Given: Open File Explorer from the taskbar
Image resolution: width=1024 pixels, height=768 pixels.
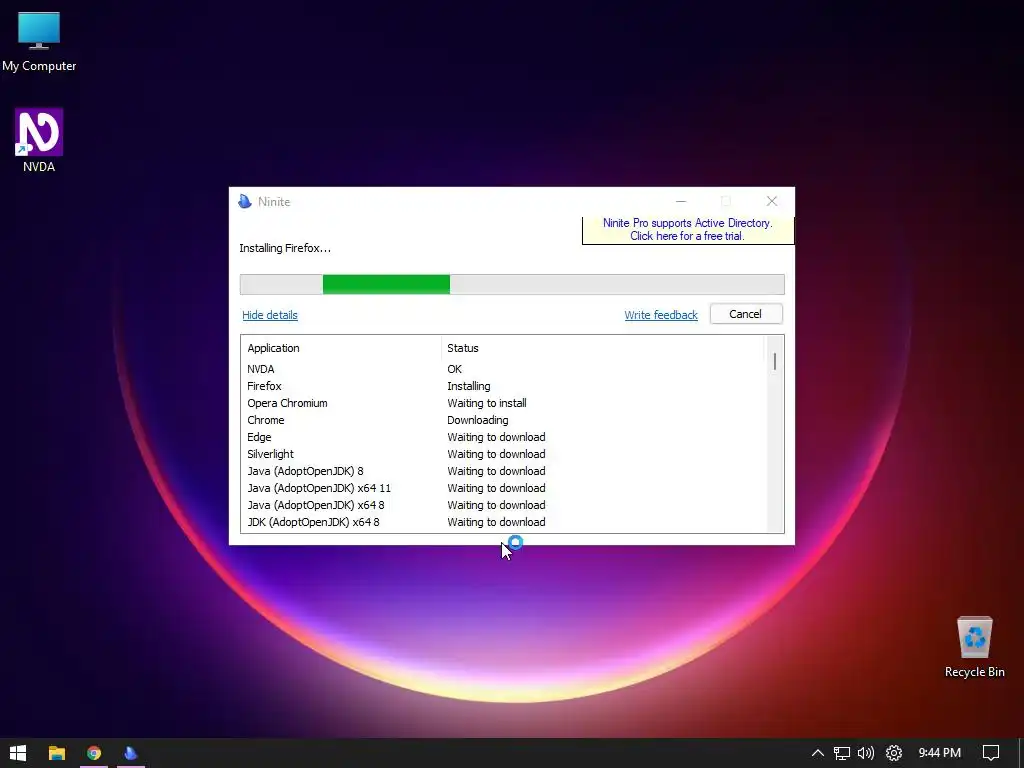Looking at the screenshot, I should click(x=57, y=753).
